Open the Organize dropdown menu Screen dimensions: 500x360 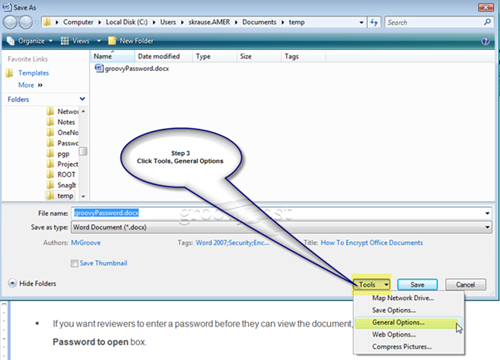(x=36, y=41)
